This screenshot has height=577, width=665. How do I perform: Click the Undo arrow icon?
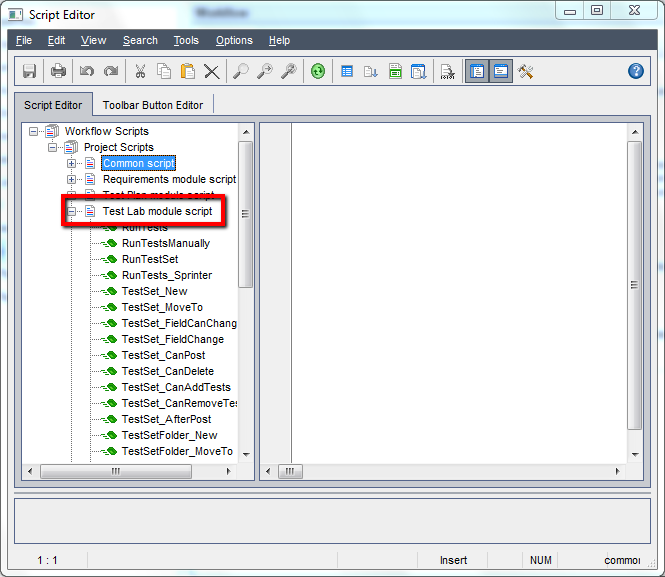(x=87, y=71)
